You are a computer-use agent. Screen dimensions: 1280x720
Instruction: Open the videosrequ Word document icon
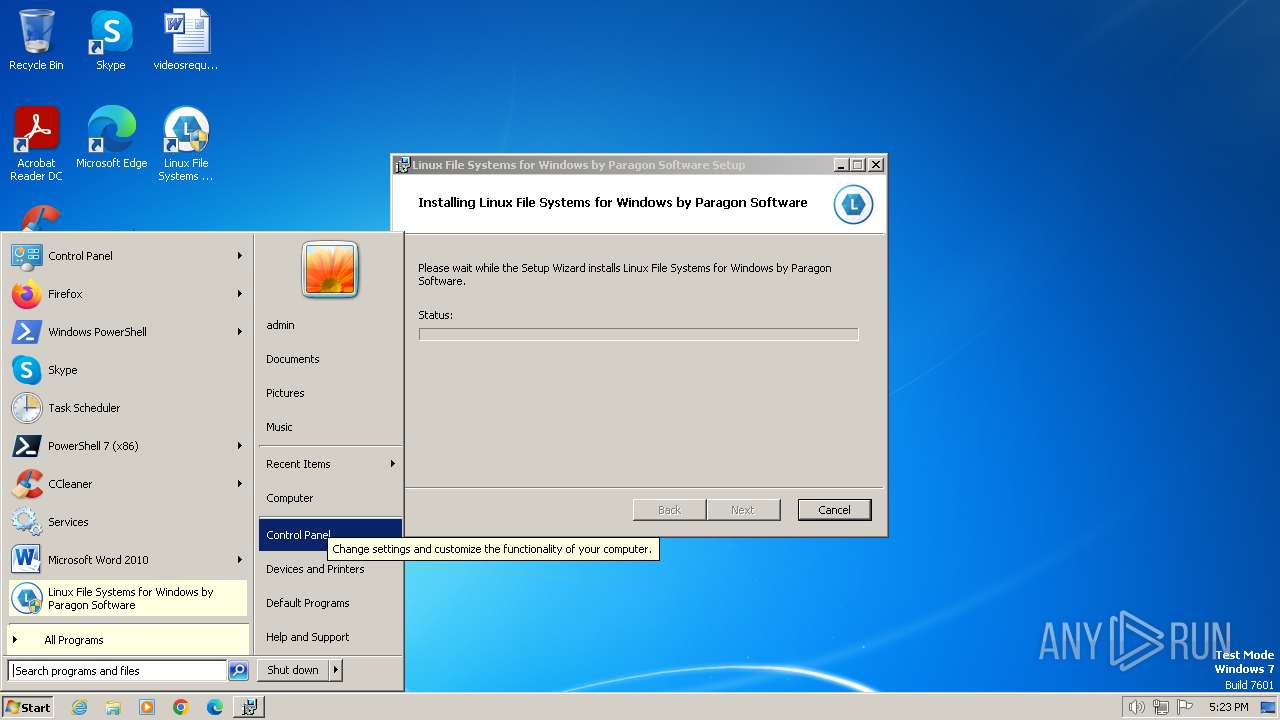click(186, 40)
